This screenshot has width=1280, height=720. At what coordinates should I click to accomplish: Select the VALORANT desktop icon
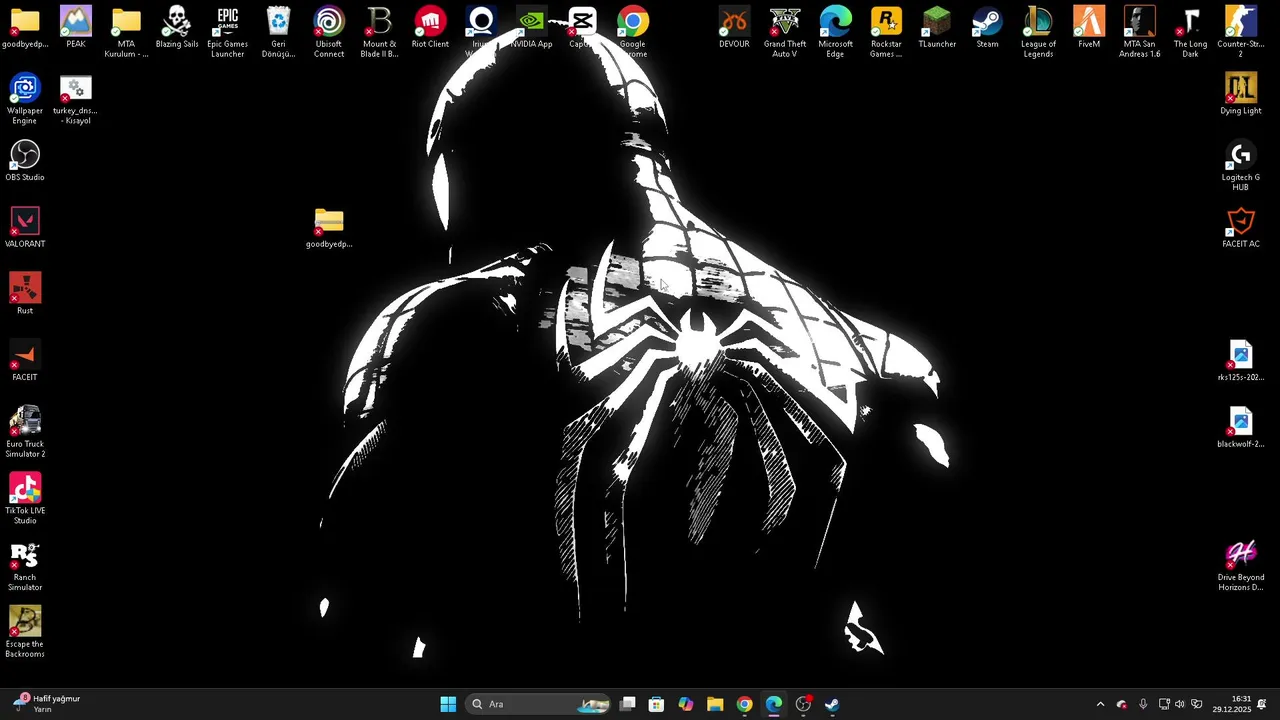coord(25,227)
